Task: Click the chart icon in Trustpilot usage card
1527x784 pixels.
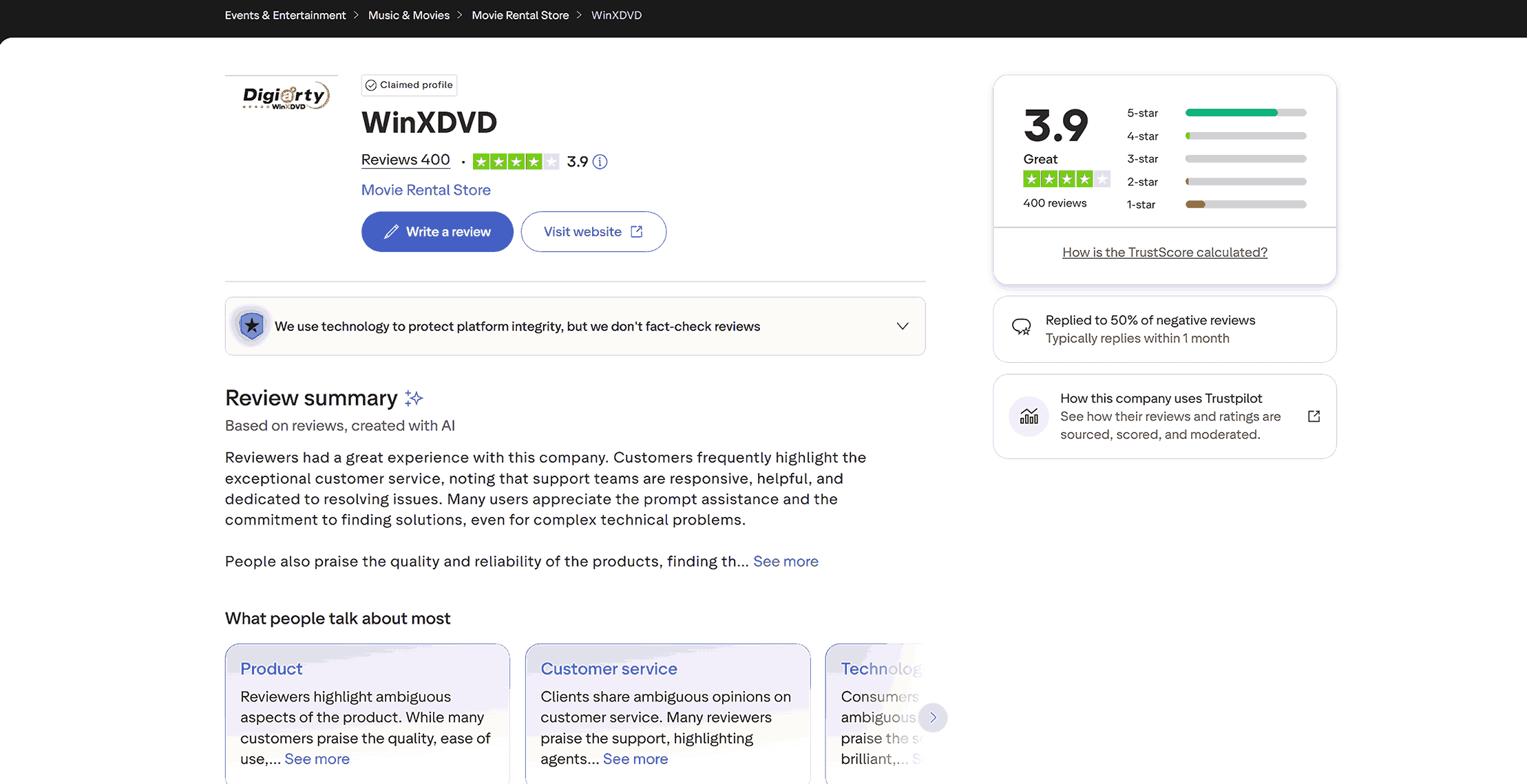Action: 1029,416
